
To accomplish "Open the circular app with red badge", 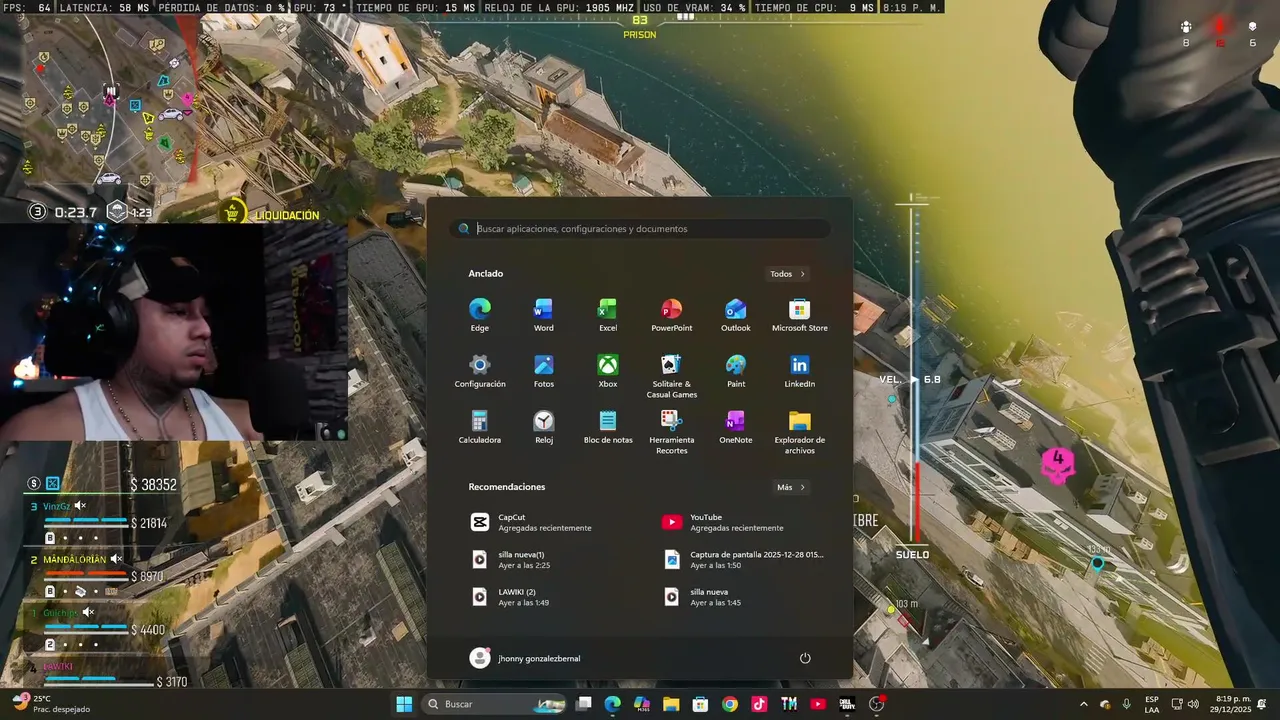I will tap(877, 704).
